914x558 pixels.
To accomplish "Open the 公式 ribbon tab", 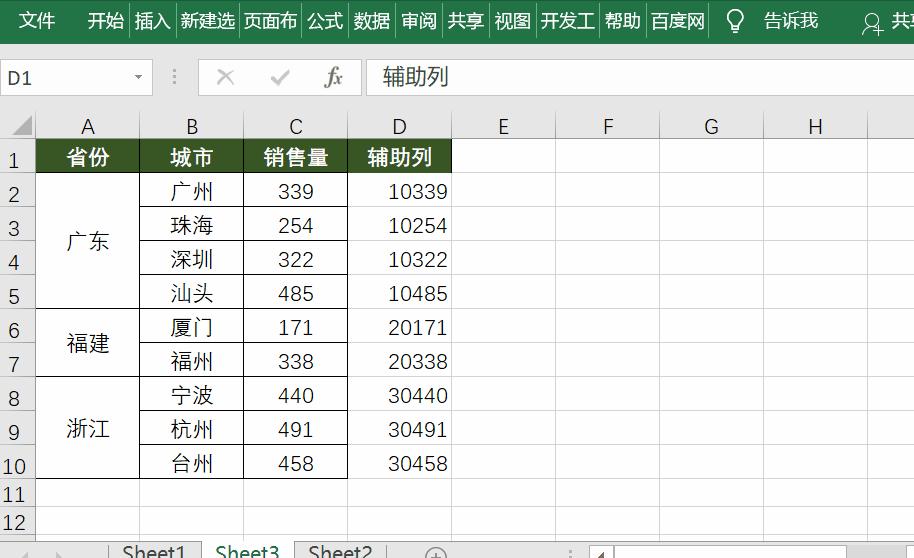I will 325,21.
